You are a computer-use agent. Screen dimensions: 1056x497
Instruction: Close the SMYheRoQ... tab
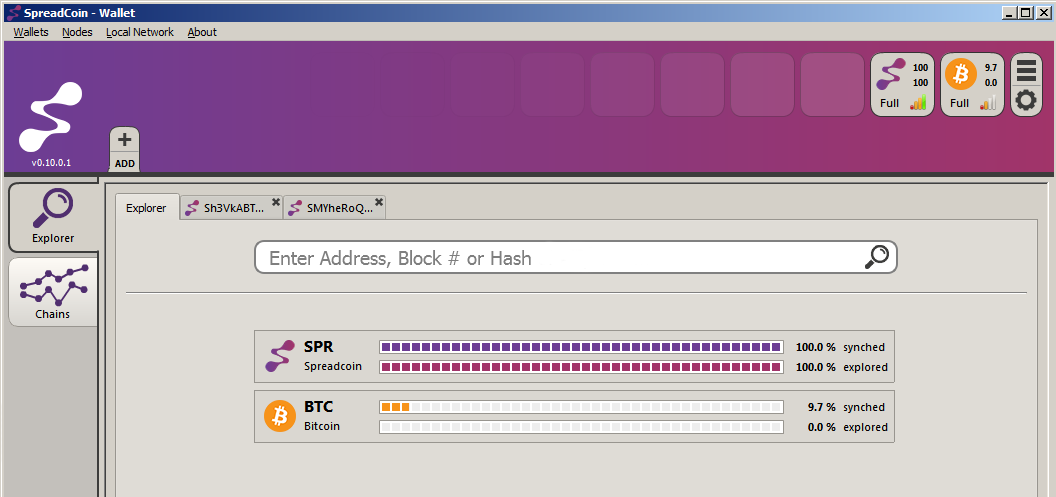pos(379,202)
